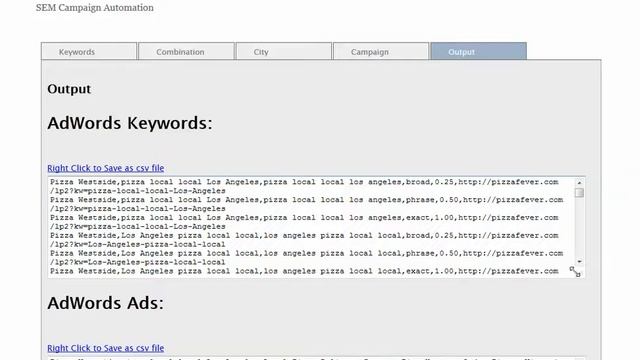Click the keywords textarea scrollbar thumb

tap(579, 193)
